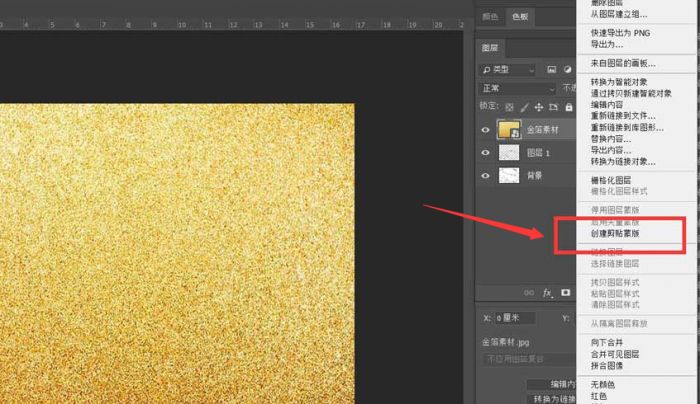700x404 pixels.
Task: Click the add layer mask icon
Action: (565, 293)
